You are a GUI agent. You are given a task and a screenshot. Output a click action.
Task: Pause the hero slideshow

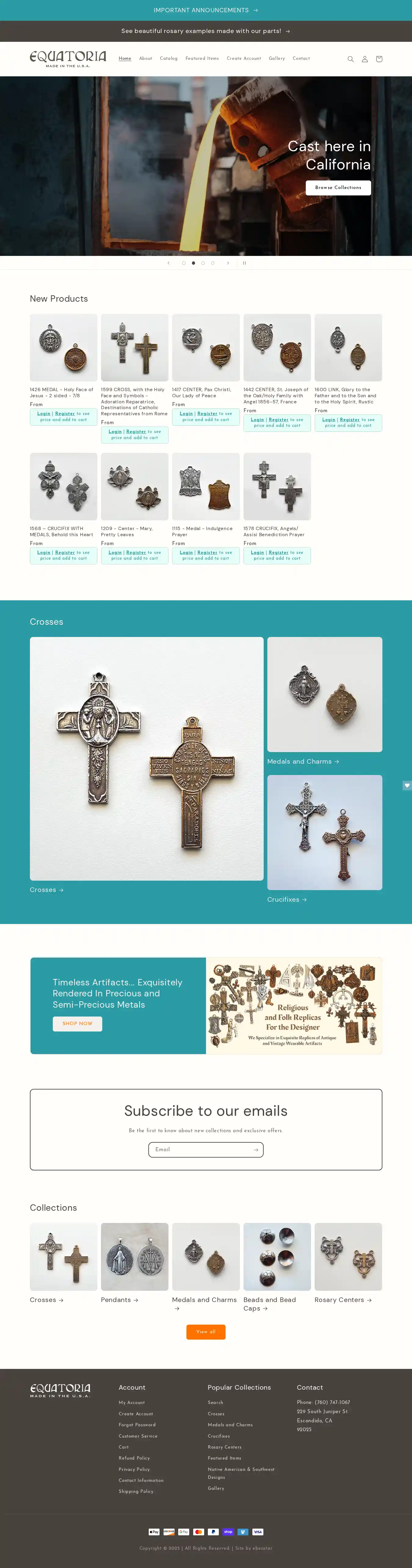pyautogui.click(x=245, y=263)
